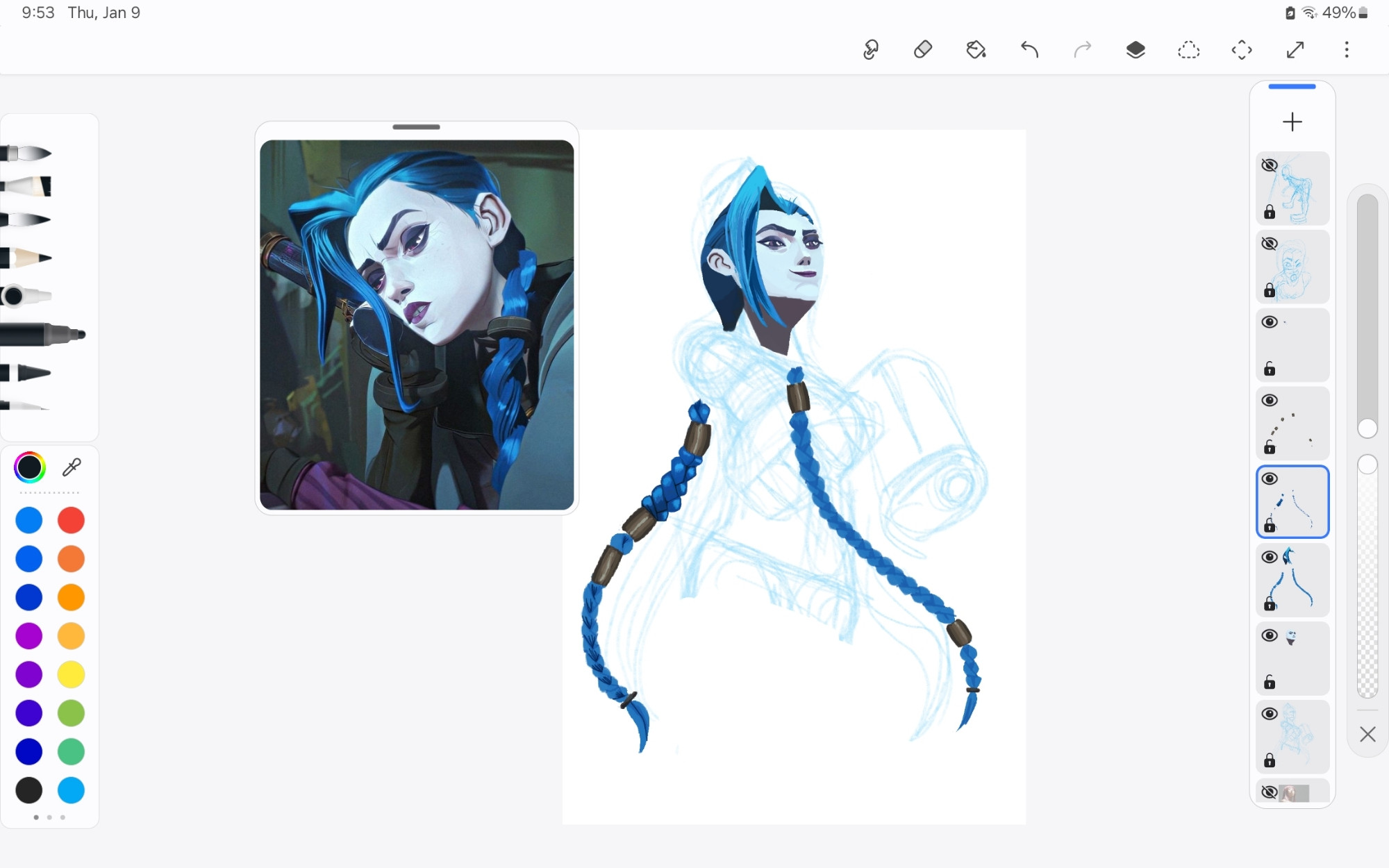The width and height of the screenshot is (1389, 868).
Task: Activate the transform move tool
Action: (1242, 50)
